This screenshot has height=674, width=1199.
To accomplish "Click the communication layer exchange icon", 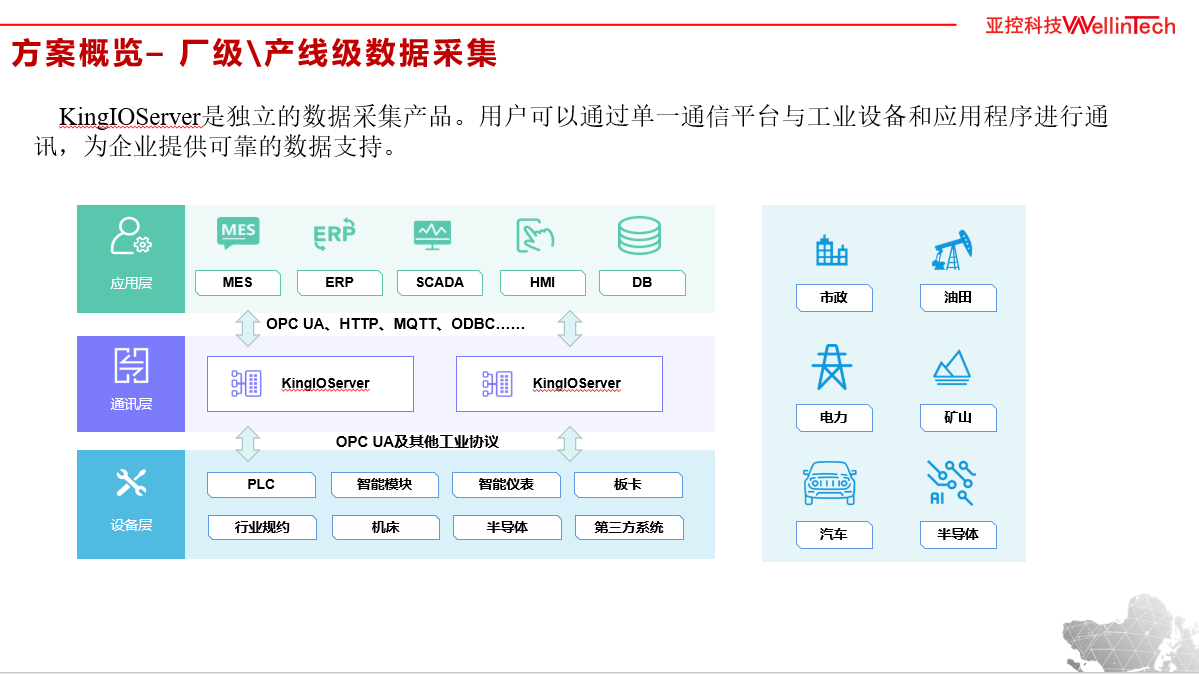I will (131, 366).
